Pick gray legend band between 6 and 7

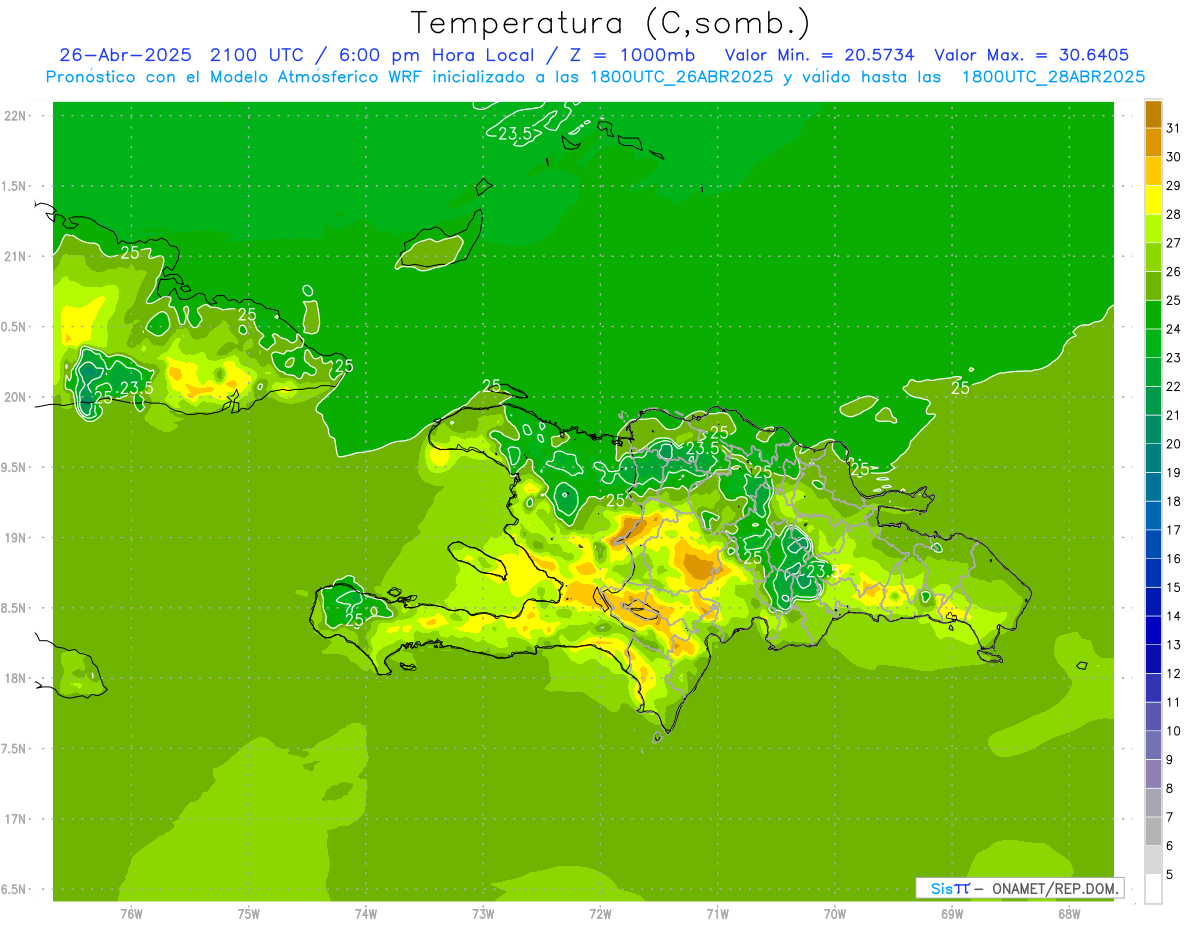[1153, 831]
